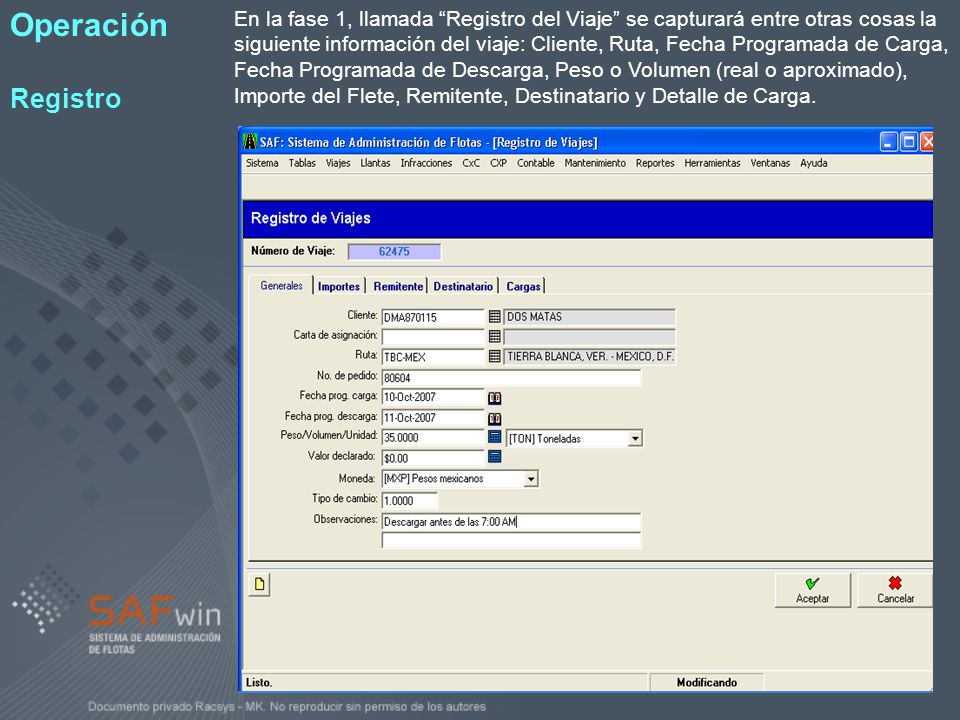The image size is (960, 720).
Task: Click the No. de pedido field 80604
Action: pyautogui.click(x=511, y=378)
